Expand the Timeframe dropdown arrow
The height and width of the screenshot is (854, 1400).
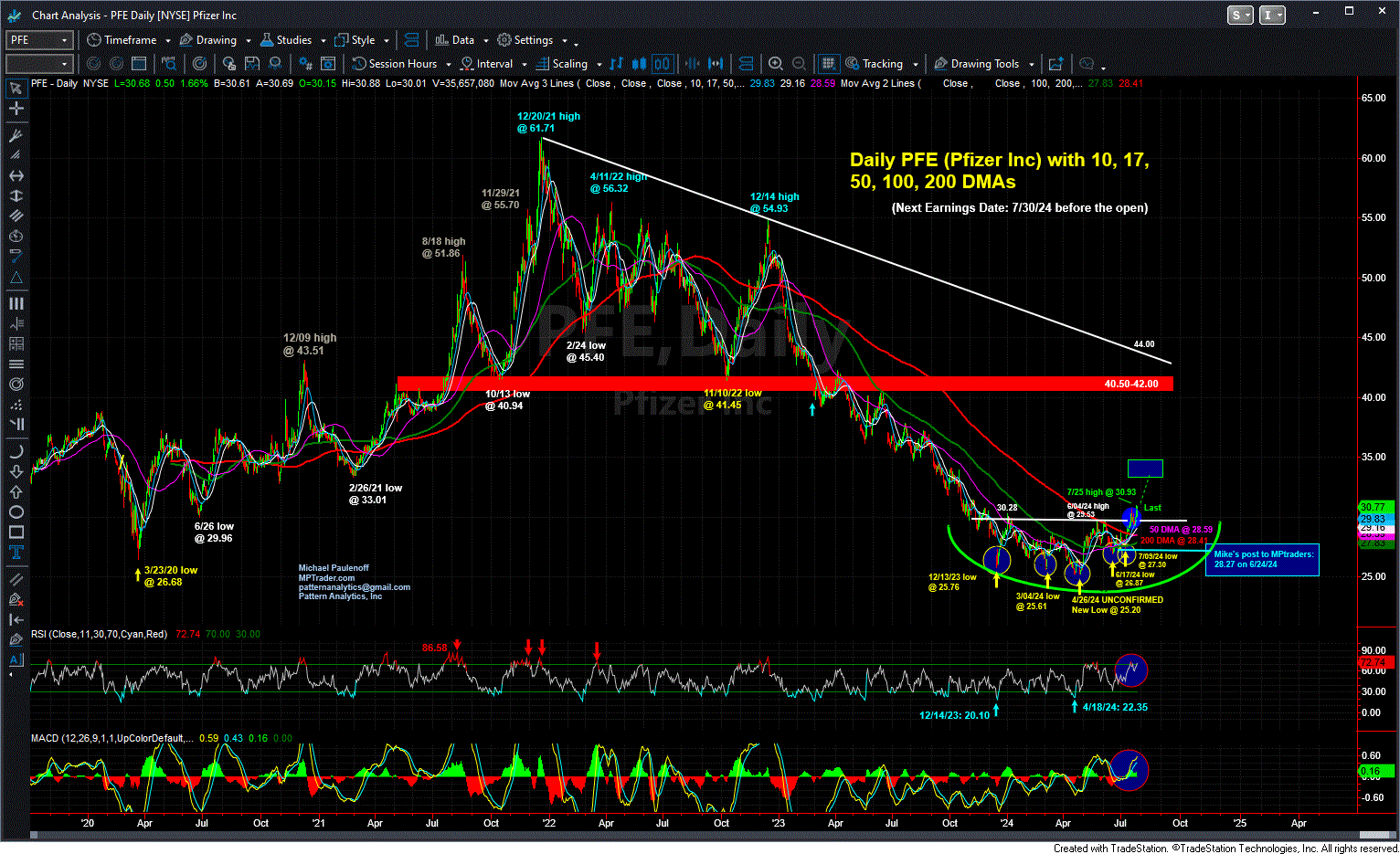[168, 41]
